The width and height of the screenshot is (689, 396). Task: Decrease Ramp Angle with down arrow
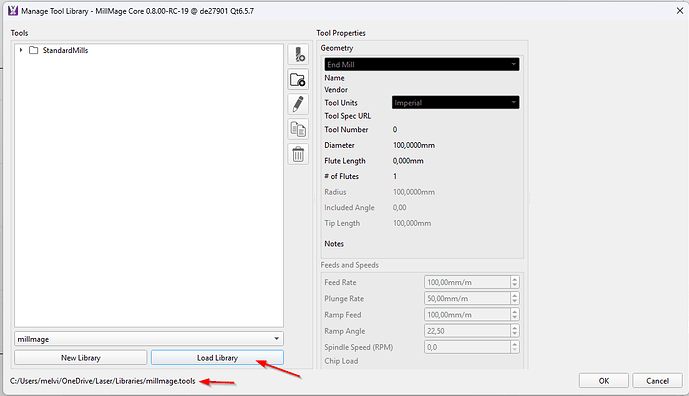click(x=515, y=334)
